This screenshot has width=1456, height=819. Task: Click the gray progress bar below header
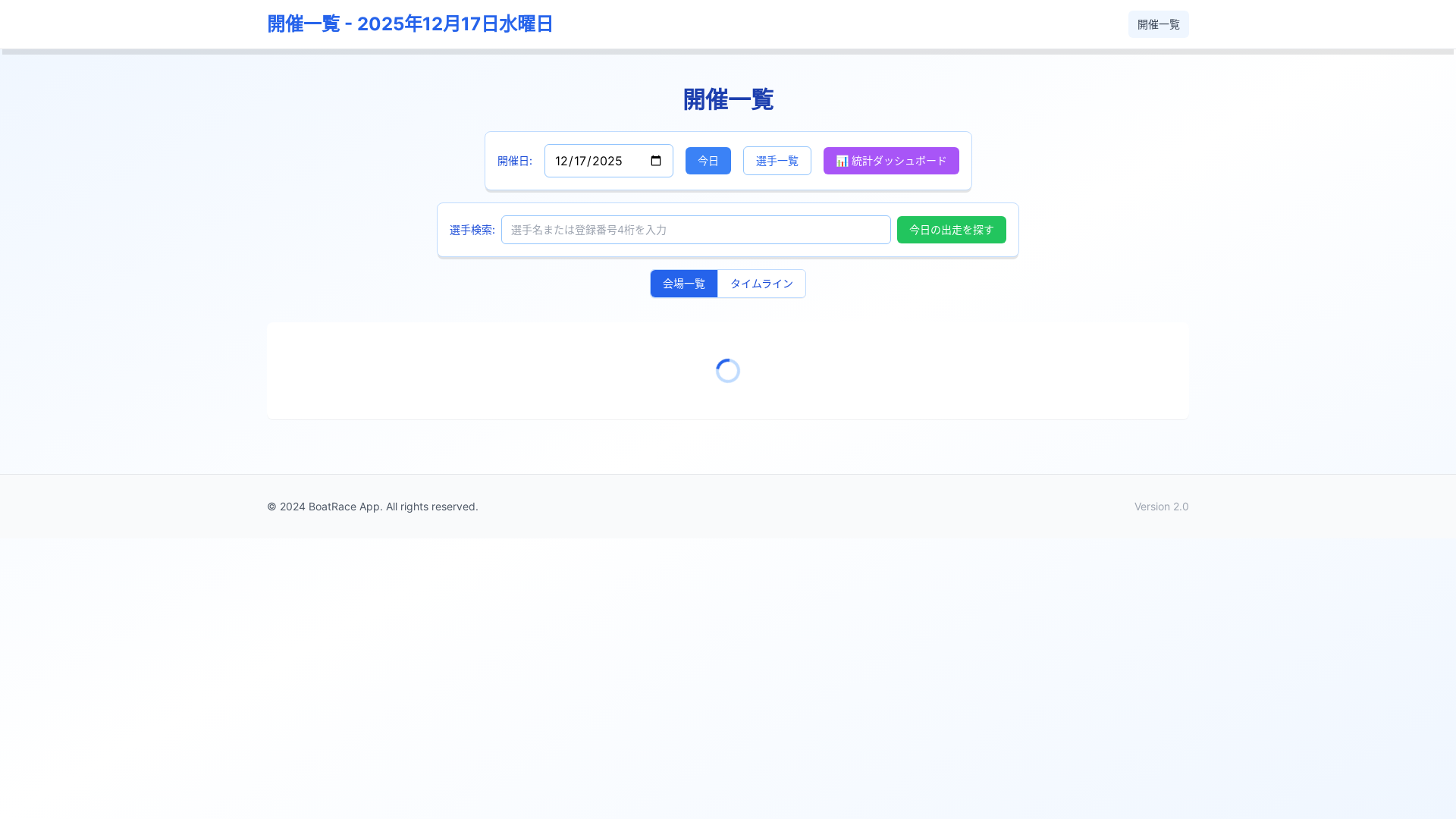[x=728, y=52]
